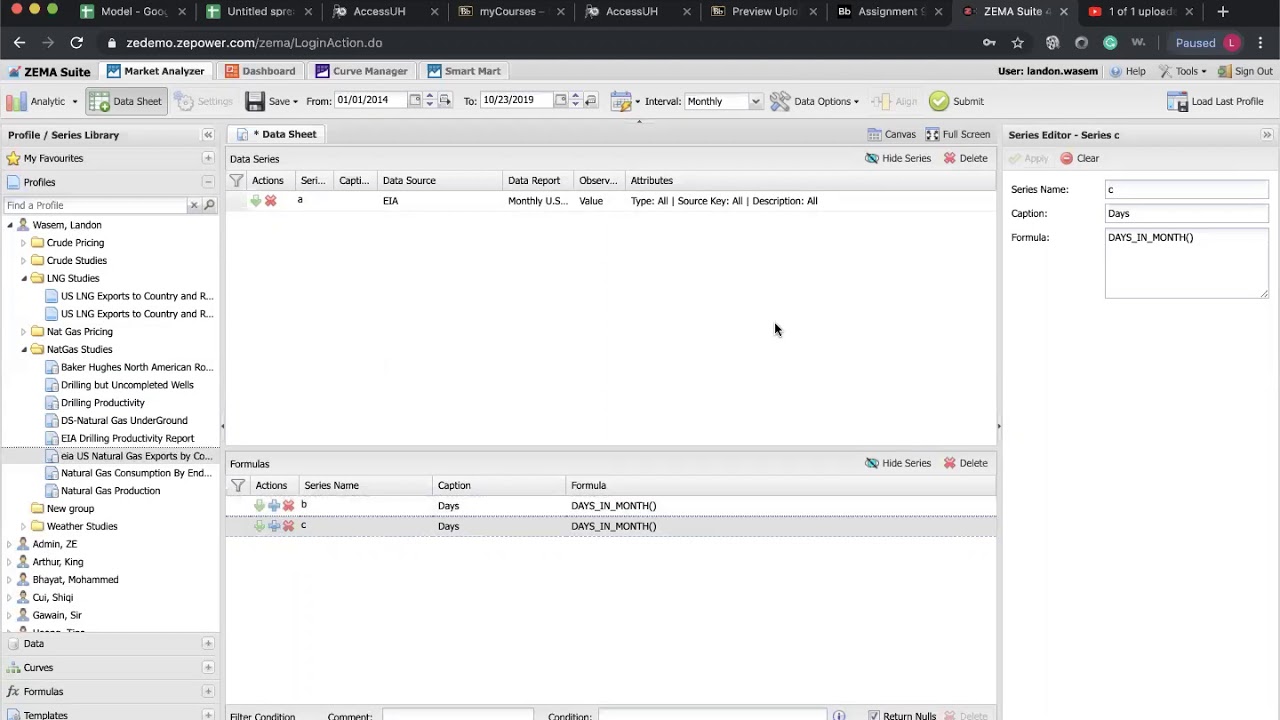This screenshot has height=720, width=1280.
Task: Click the blue plus icon on formula b
Action: [273, 506]
